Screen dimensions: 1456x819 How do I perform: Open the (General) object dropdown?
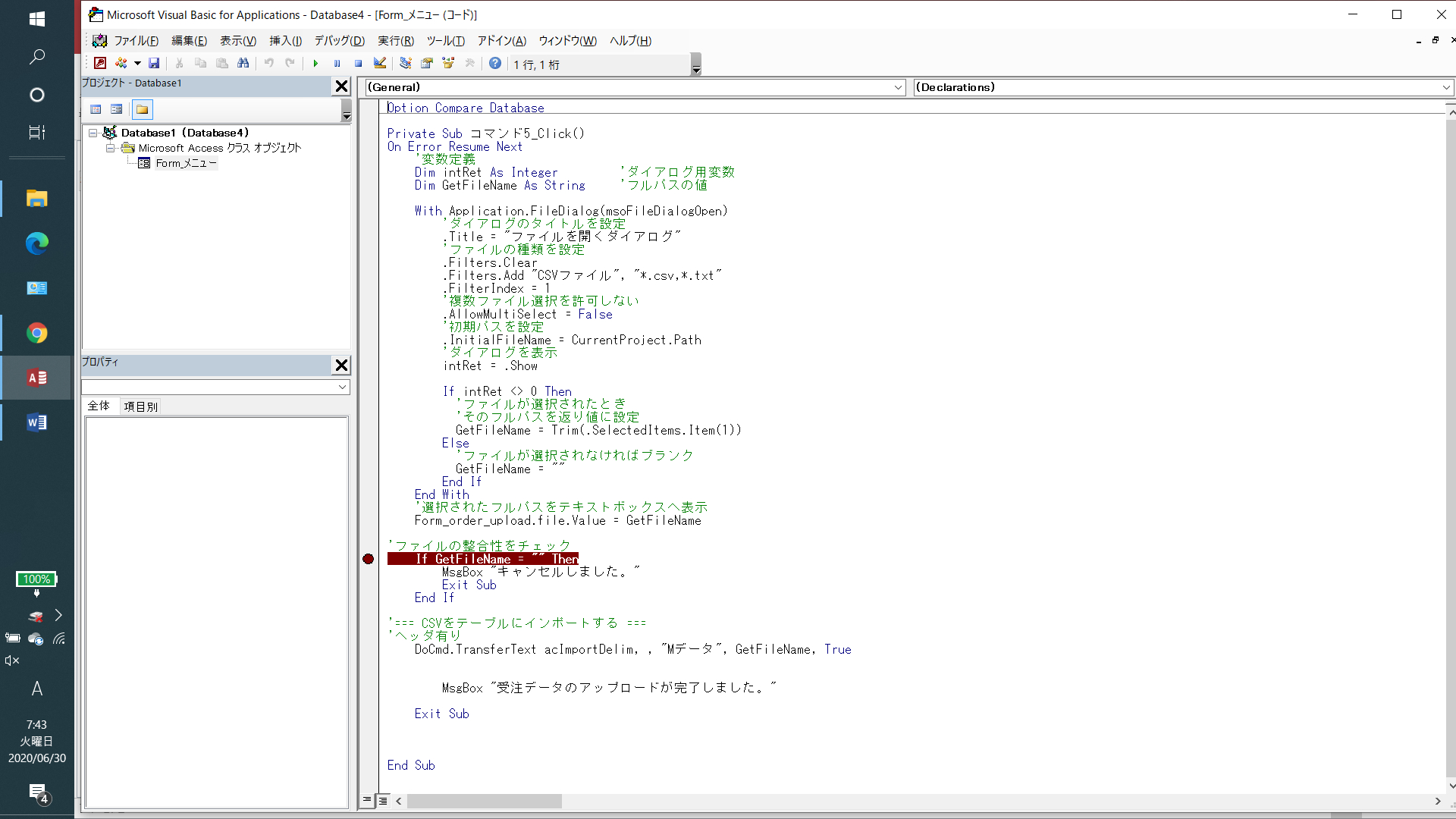click(x=898, y=88)
